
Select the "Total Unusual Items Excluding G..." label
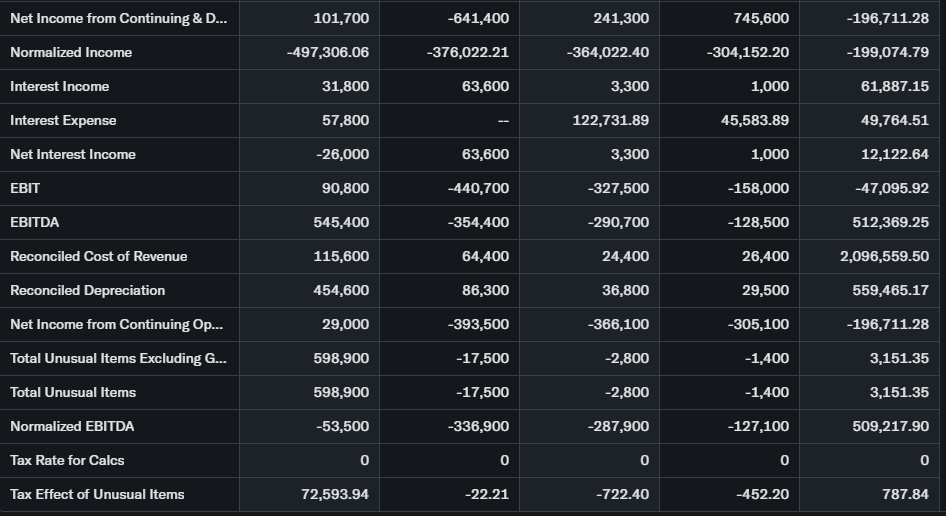click(x=118, y=358)
